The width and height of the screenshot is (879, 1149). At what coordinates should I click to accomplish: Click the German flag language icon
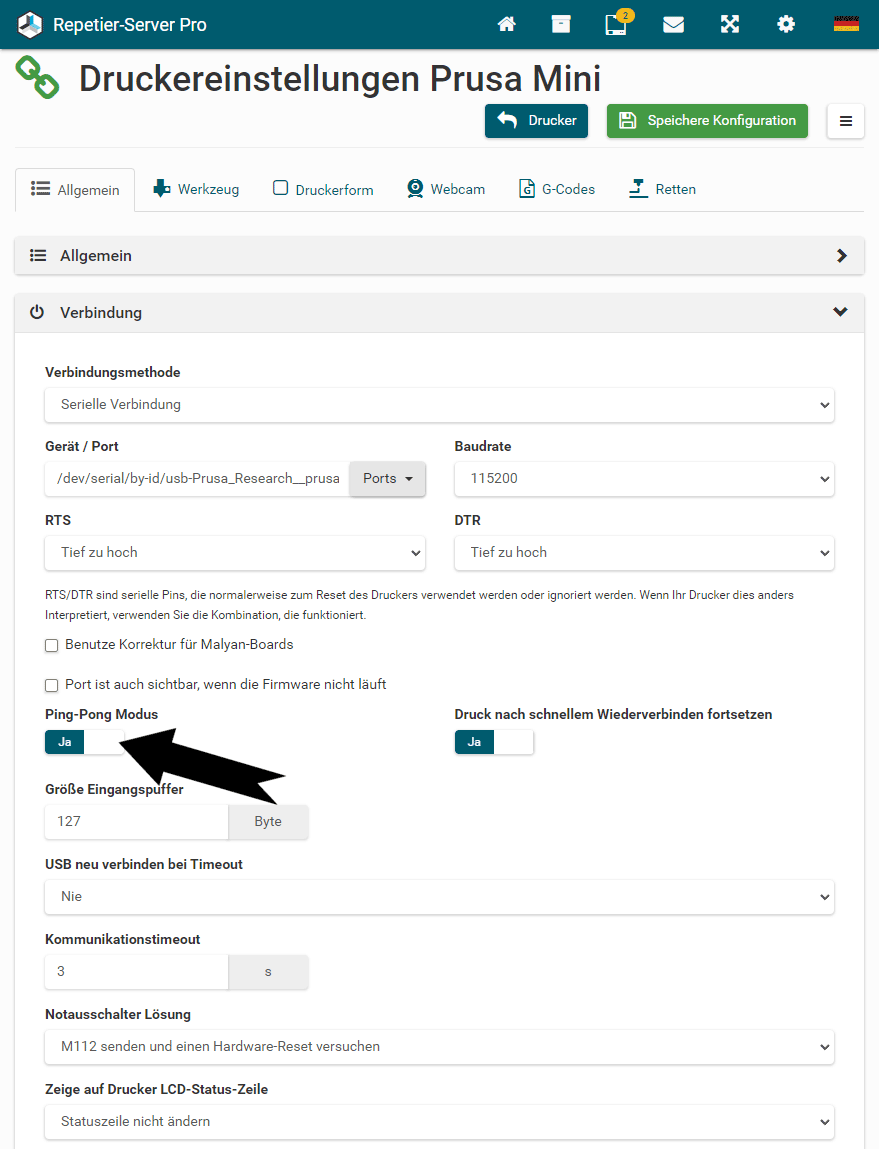tap(846, 24)
